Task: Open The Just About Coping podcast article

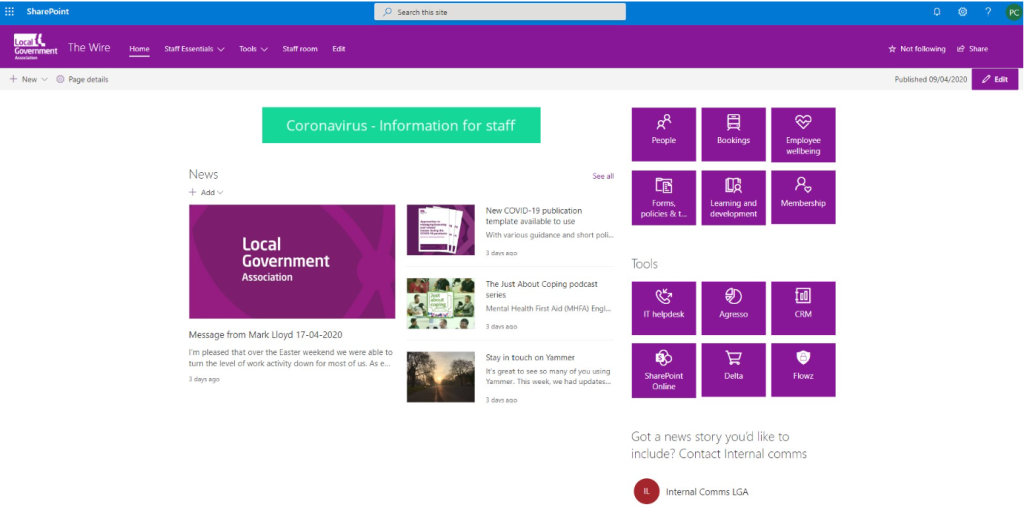Action: [541, 289]
